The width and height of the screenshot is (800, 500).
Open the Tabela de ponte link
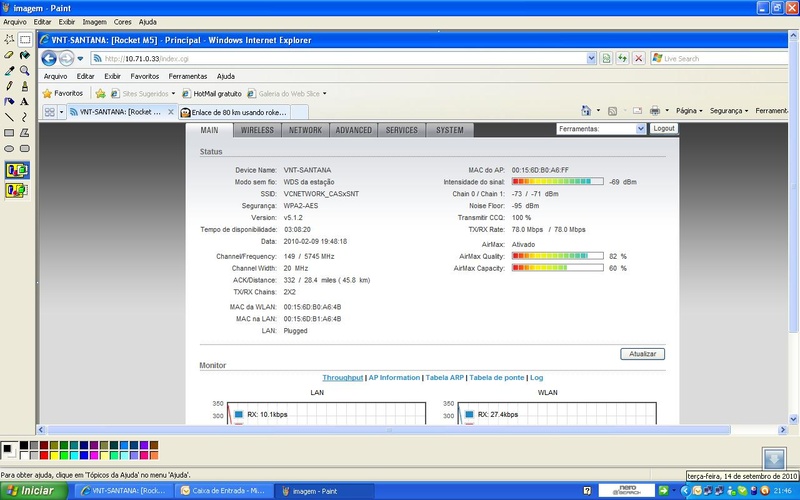496,378
